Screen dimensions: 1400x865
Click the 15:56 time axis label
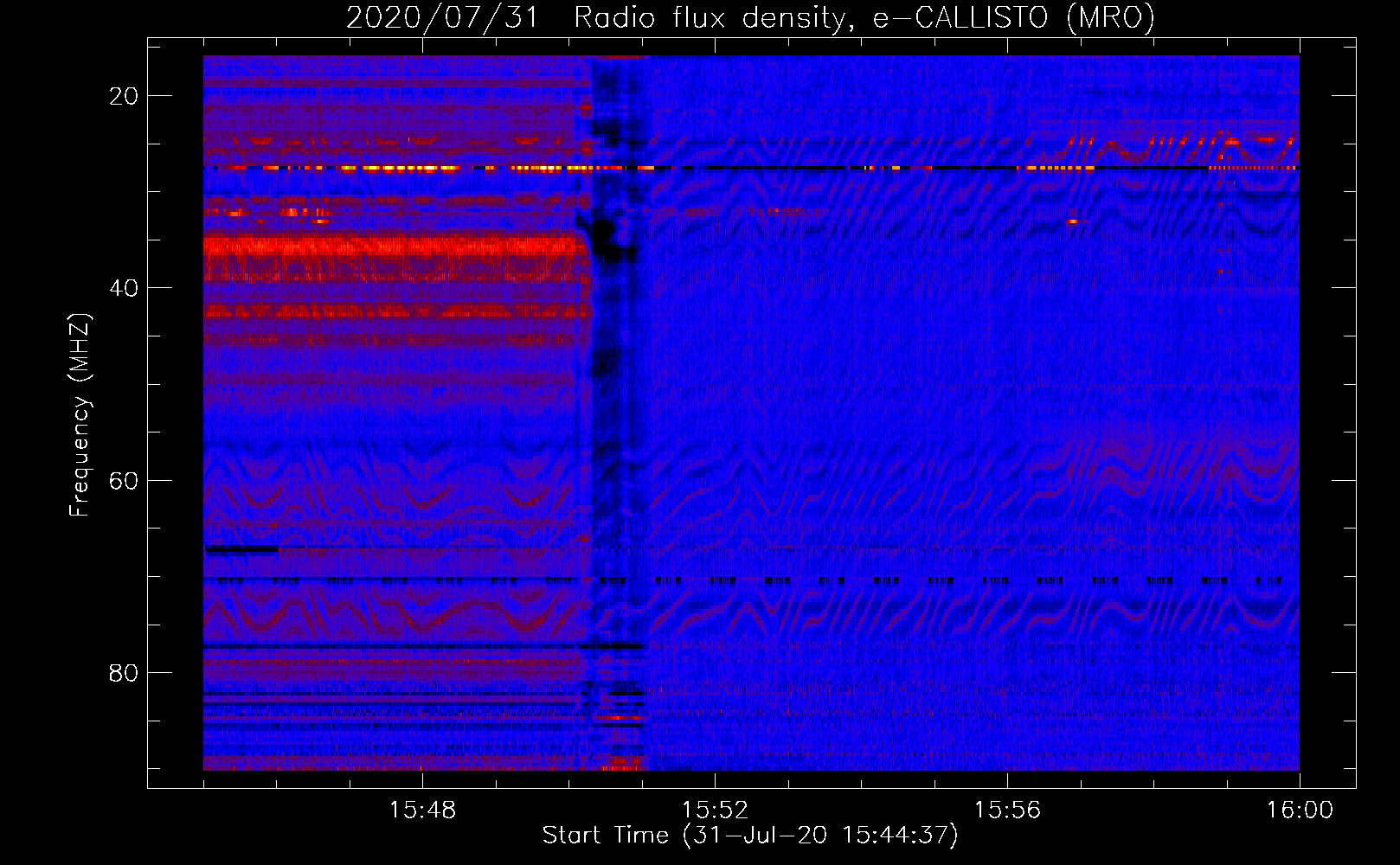click(x=1007, y=811)
